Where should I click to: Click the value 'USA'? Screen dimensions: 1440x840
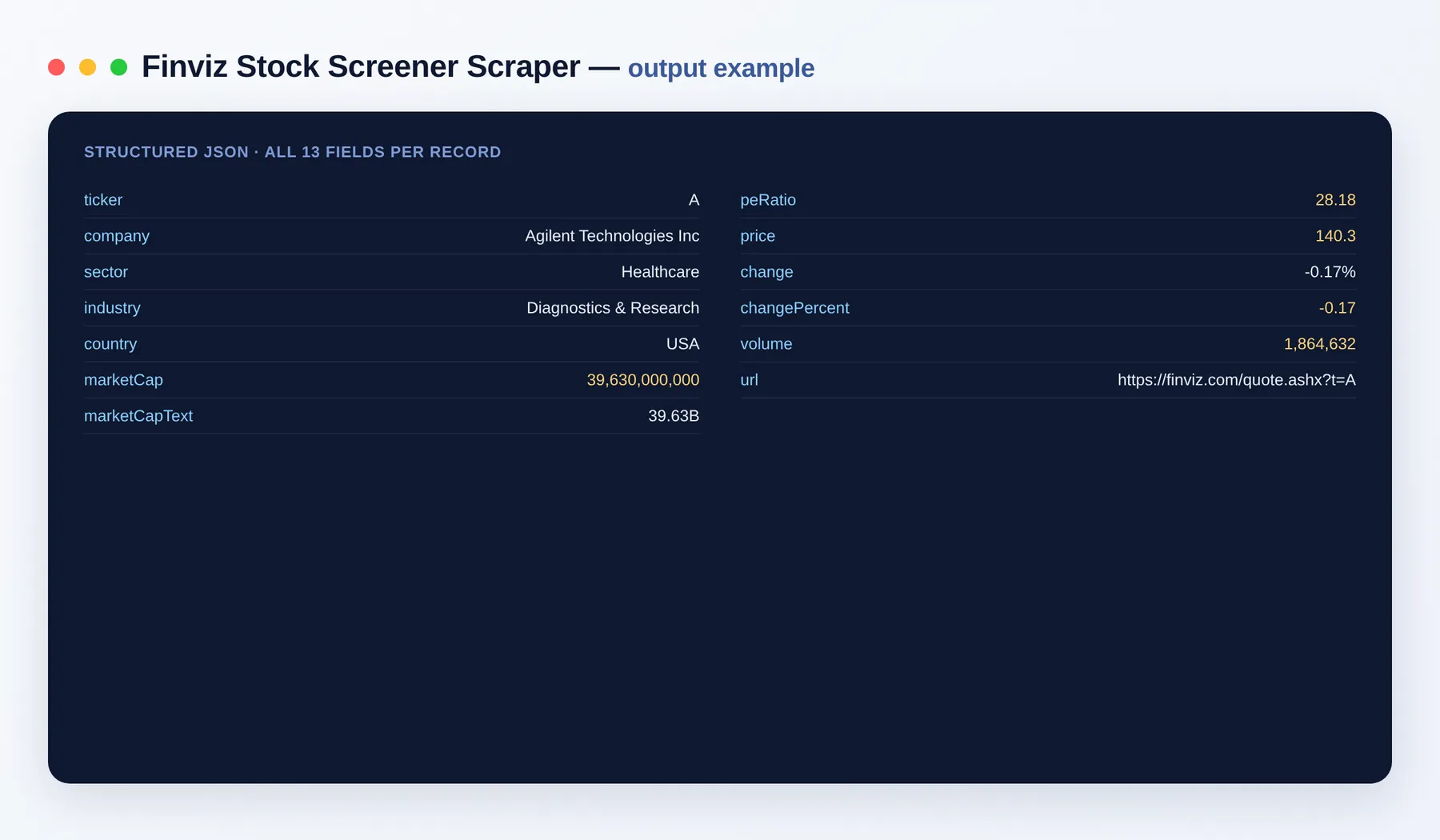coord(682,344)
